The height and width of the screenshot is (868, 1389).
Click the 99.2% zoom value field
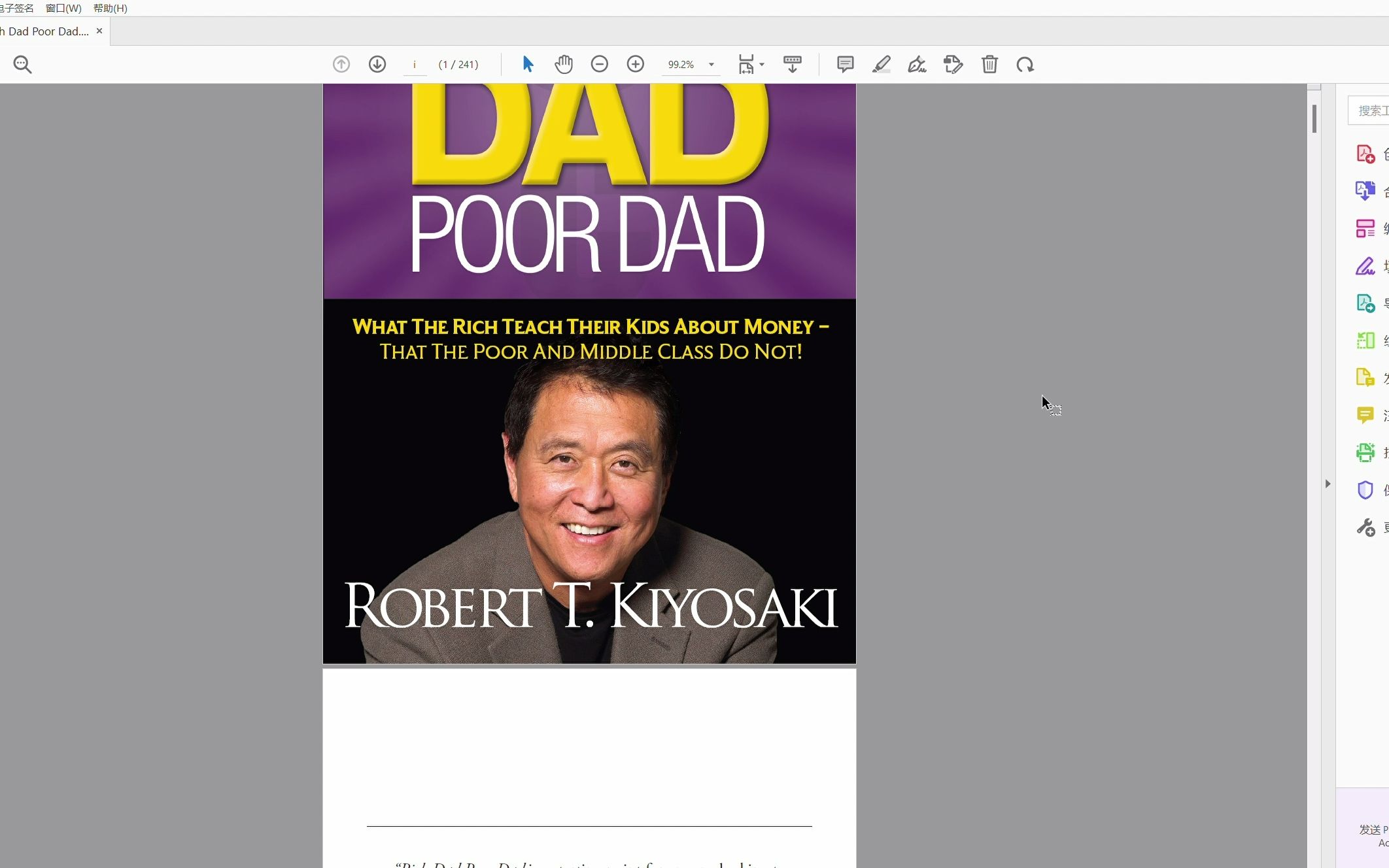681,65
